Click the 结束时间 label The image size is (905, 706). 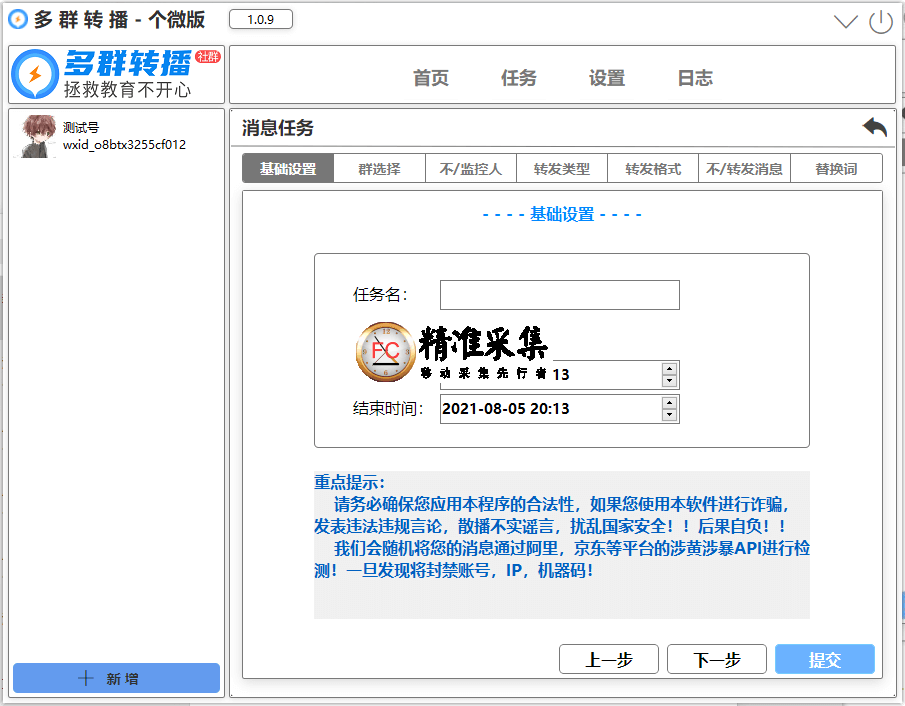coord(388,409)
